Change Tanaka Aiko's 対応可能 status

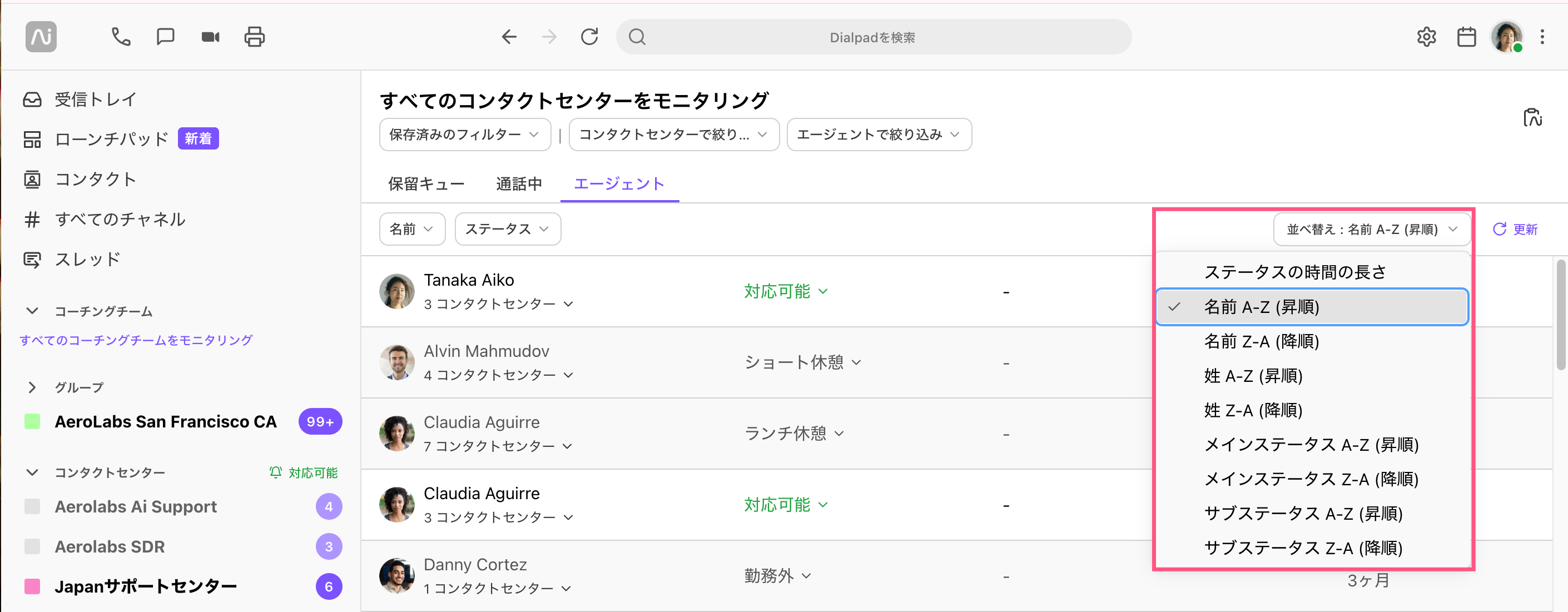(x=786, y=291)
